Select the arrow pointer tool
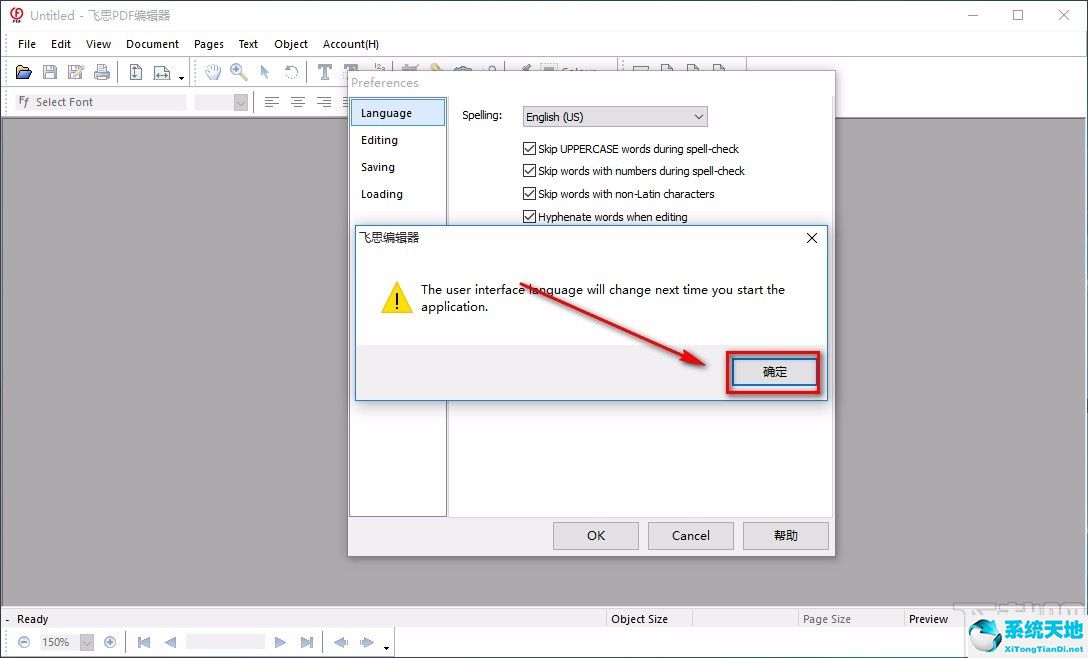 click(265, 72)
